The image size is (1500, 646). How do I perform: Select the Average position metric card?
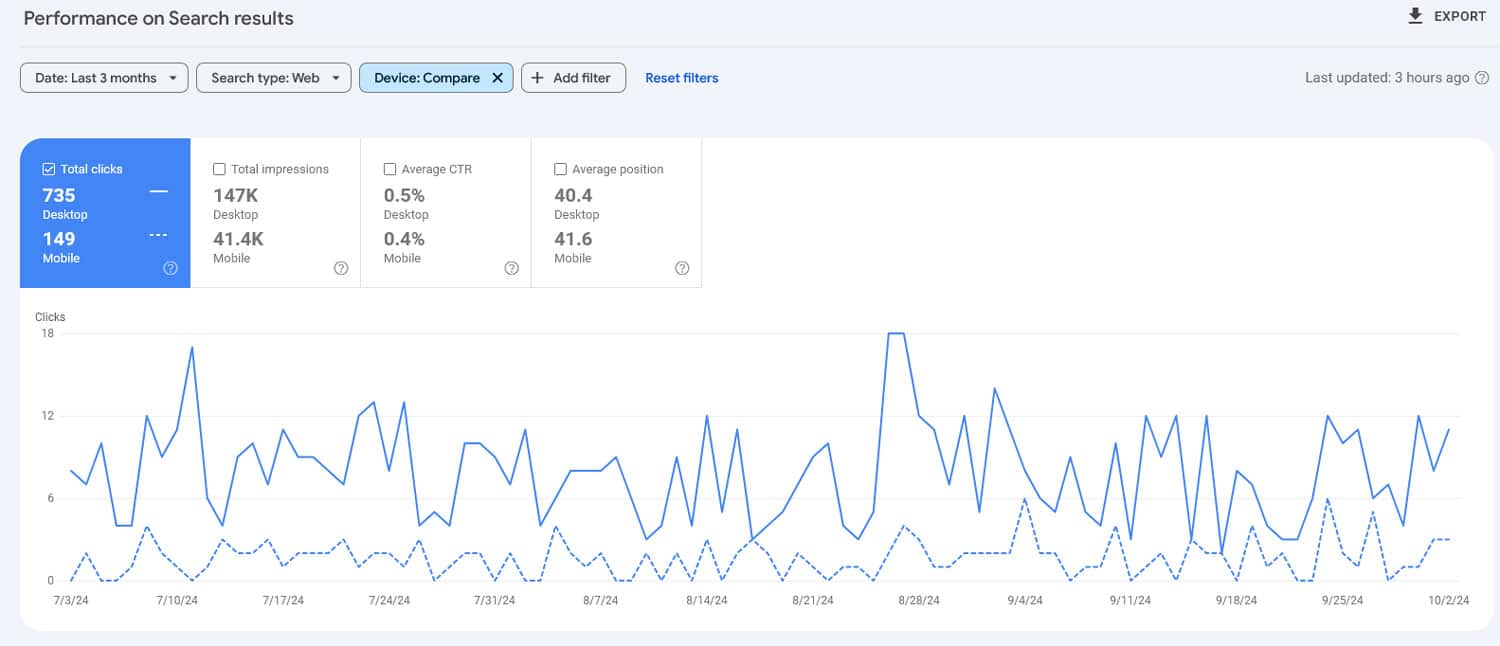tap(616, 213)
